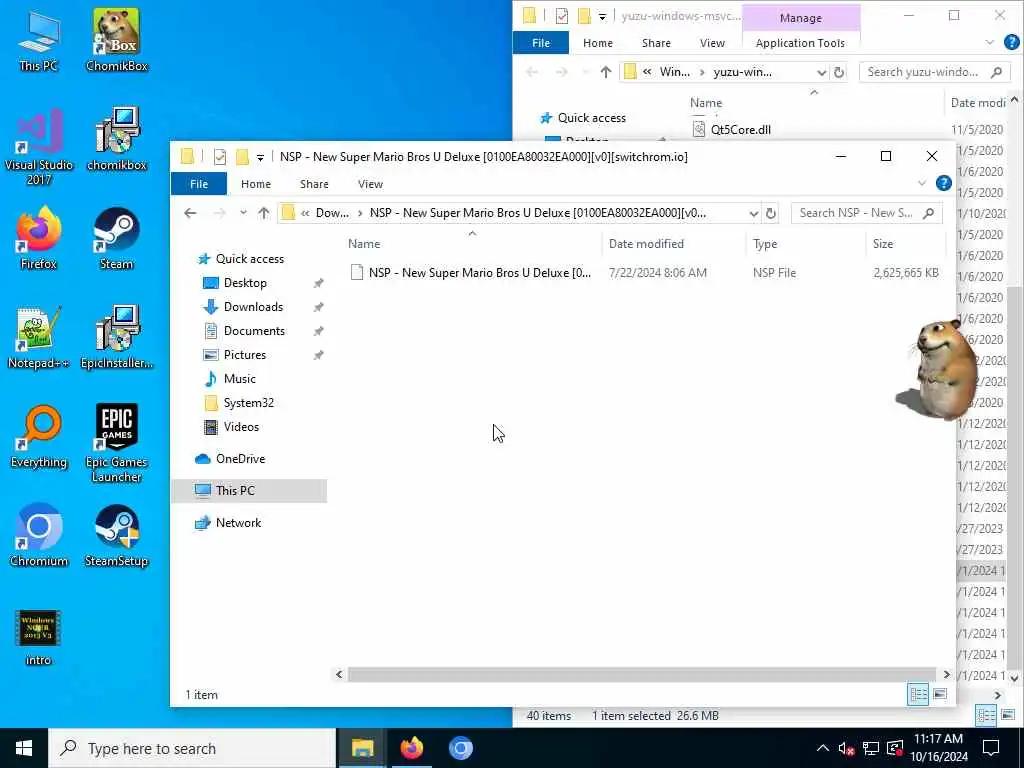Click Firefox icon in taskbar
This screenshot has height=768, width=1024.
(411, 748)
